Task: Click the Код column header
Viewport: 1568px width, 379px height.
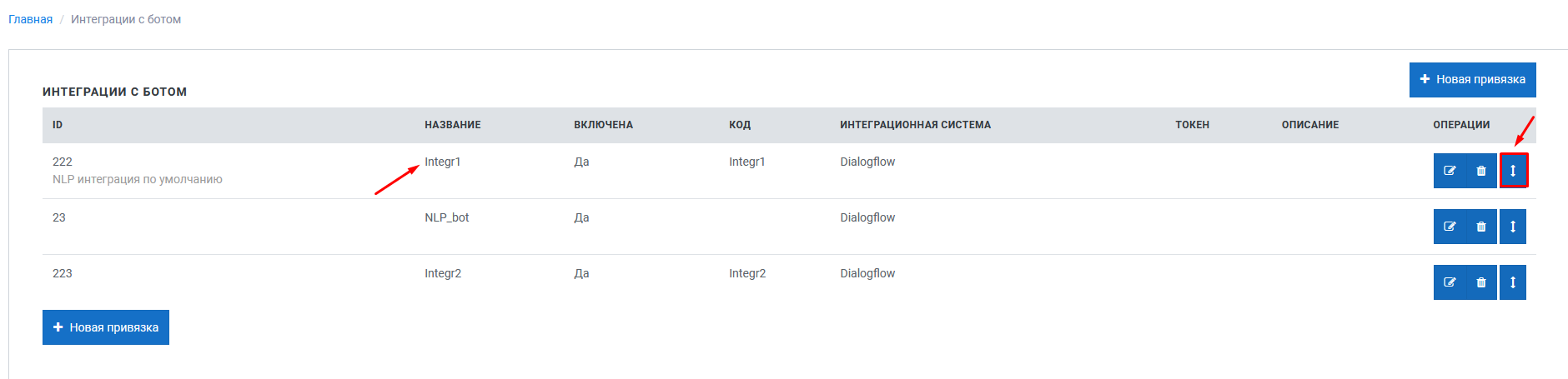Action: (x=740, y=125)
